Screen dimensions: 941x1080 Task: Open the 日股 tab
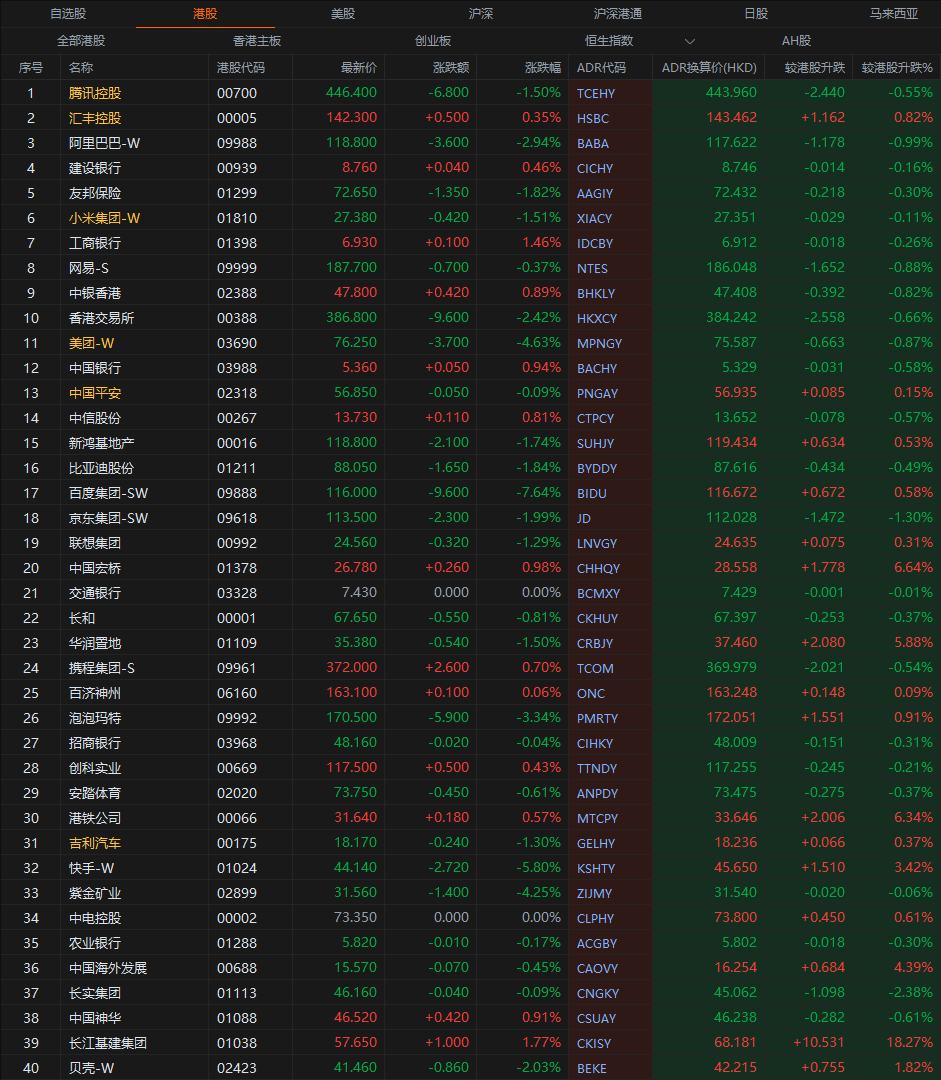(756, 14)
